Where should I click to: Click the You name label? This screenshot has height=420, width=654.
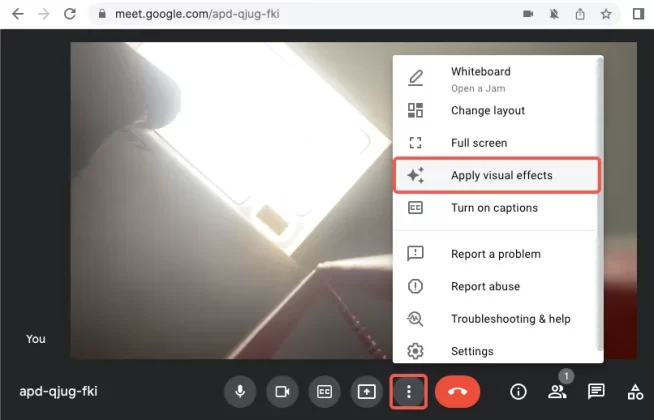(x=36, y=339)
